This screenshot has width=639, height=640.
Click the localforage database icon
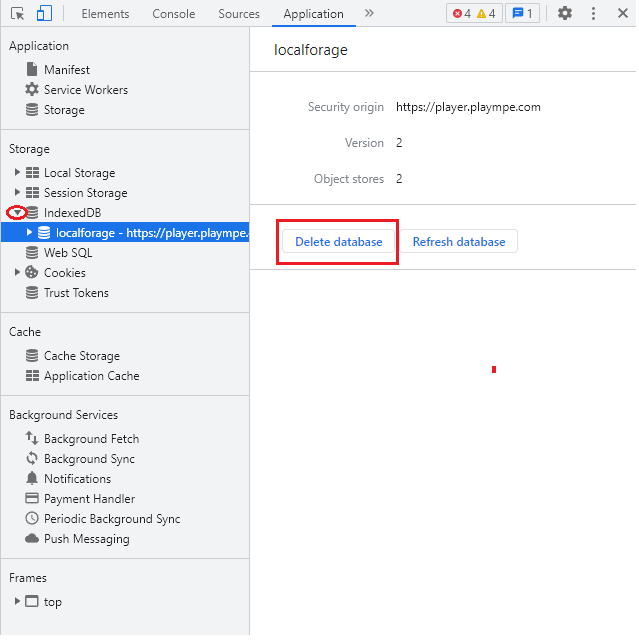click(x=44, y=233)
